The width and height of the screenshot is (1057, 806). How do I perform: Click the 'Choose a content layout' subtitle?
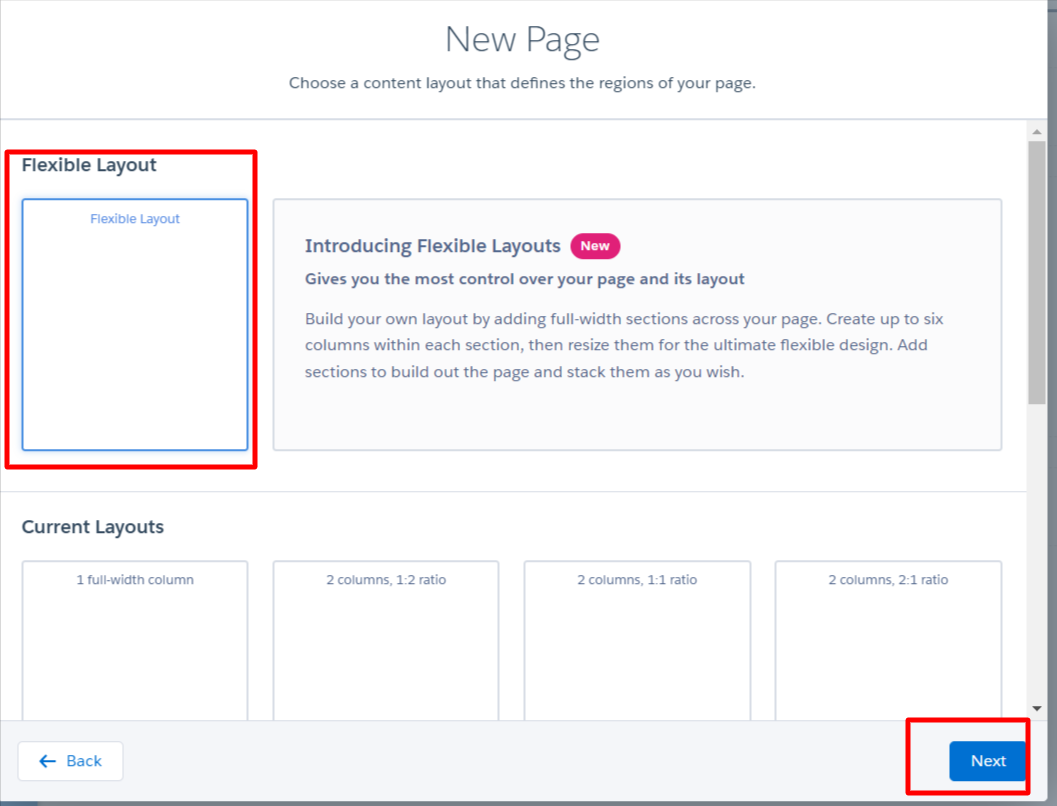[x=522, y=83]
